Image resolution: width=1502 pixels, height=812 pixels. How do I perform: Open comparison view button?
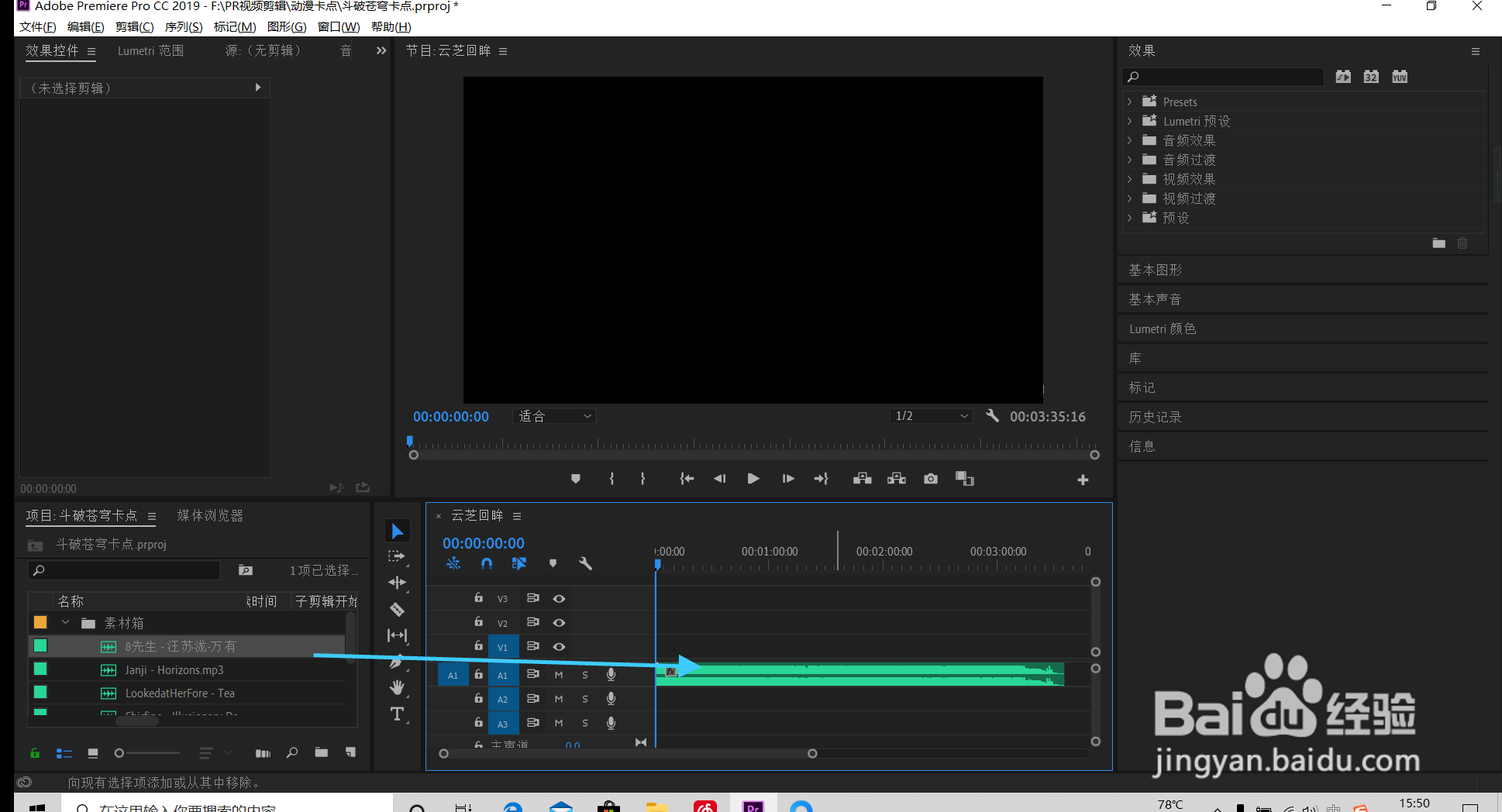pos(965,479)
